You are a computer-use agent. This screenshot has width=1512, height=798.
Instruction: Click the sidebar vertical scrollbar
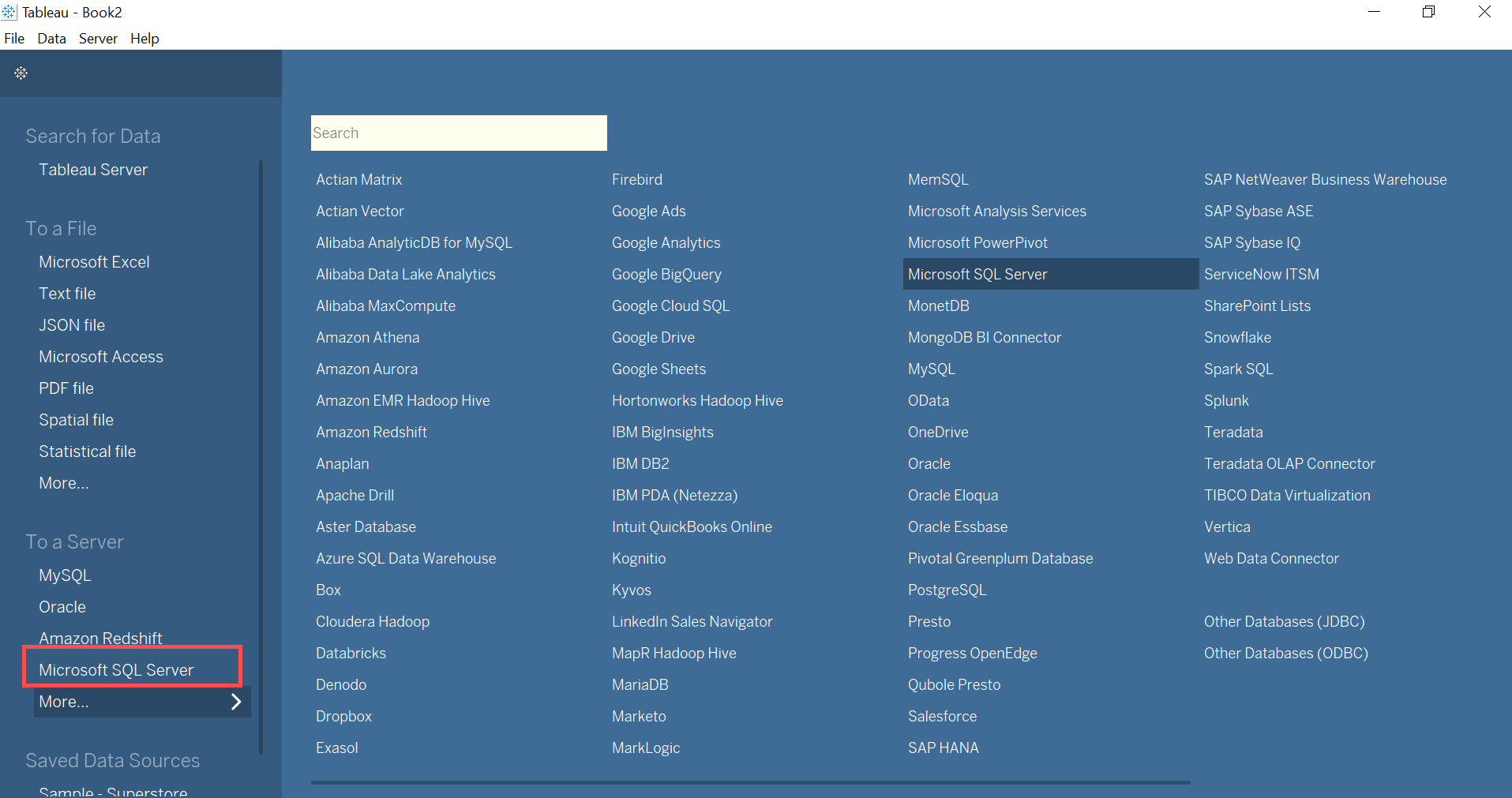pos(261,456)
